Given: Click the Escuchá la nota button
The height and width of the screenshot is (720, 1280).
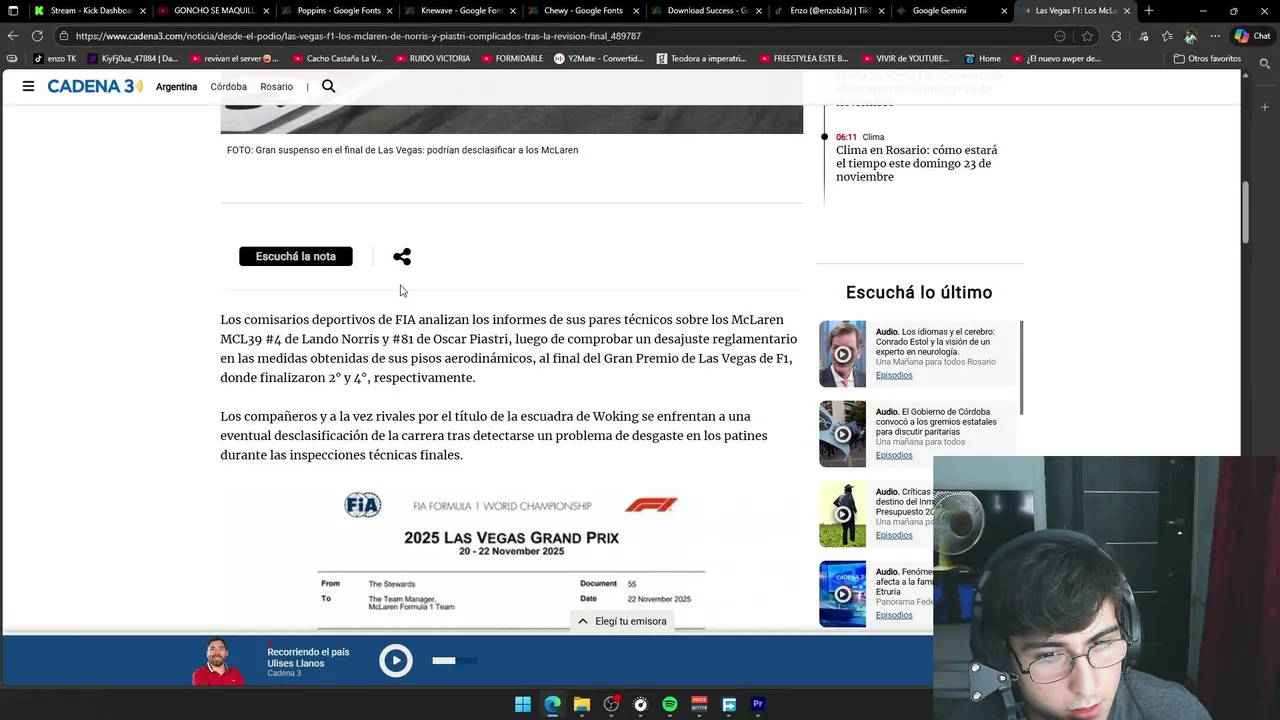Looking at the screenshot, I should pos(296,257).
